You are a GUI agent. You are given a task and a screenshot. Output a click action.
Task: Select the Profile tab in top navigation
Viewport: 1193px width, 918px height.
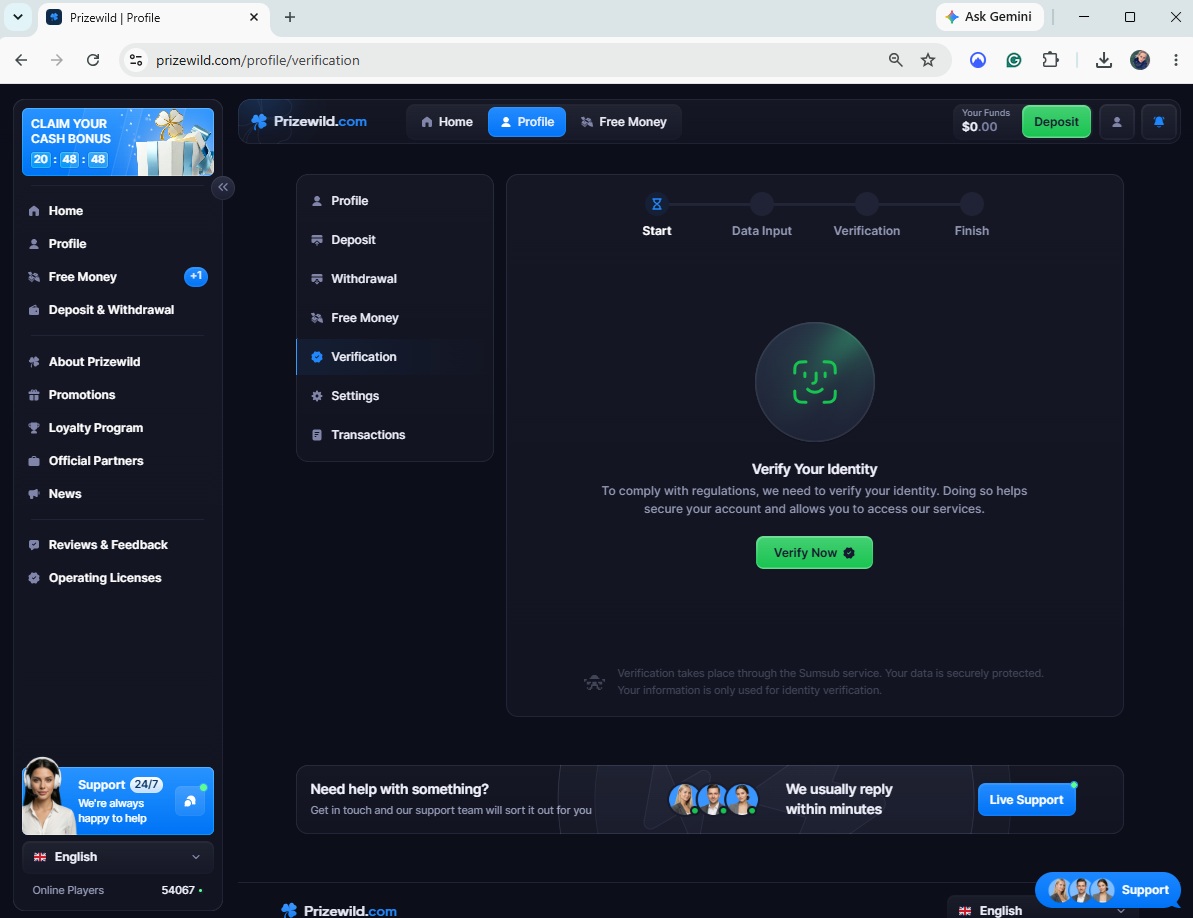tap(527, 122)
